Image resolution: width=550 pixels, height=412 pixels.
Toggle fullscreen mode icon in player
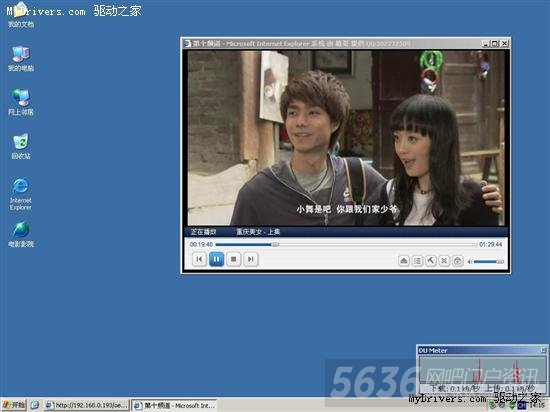pyautogui.click(x=444, y=261)
